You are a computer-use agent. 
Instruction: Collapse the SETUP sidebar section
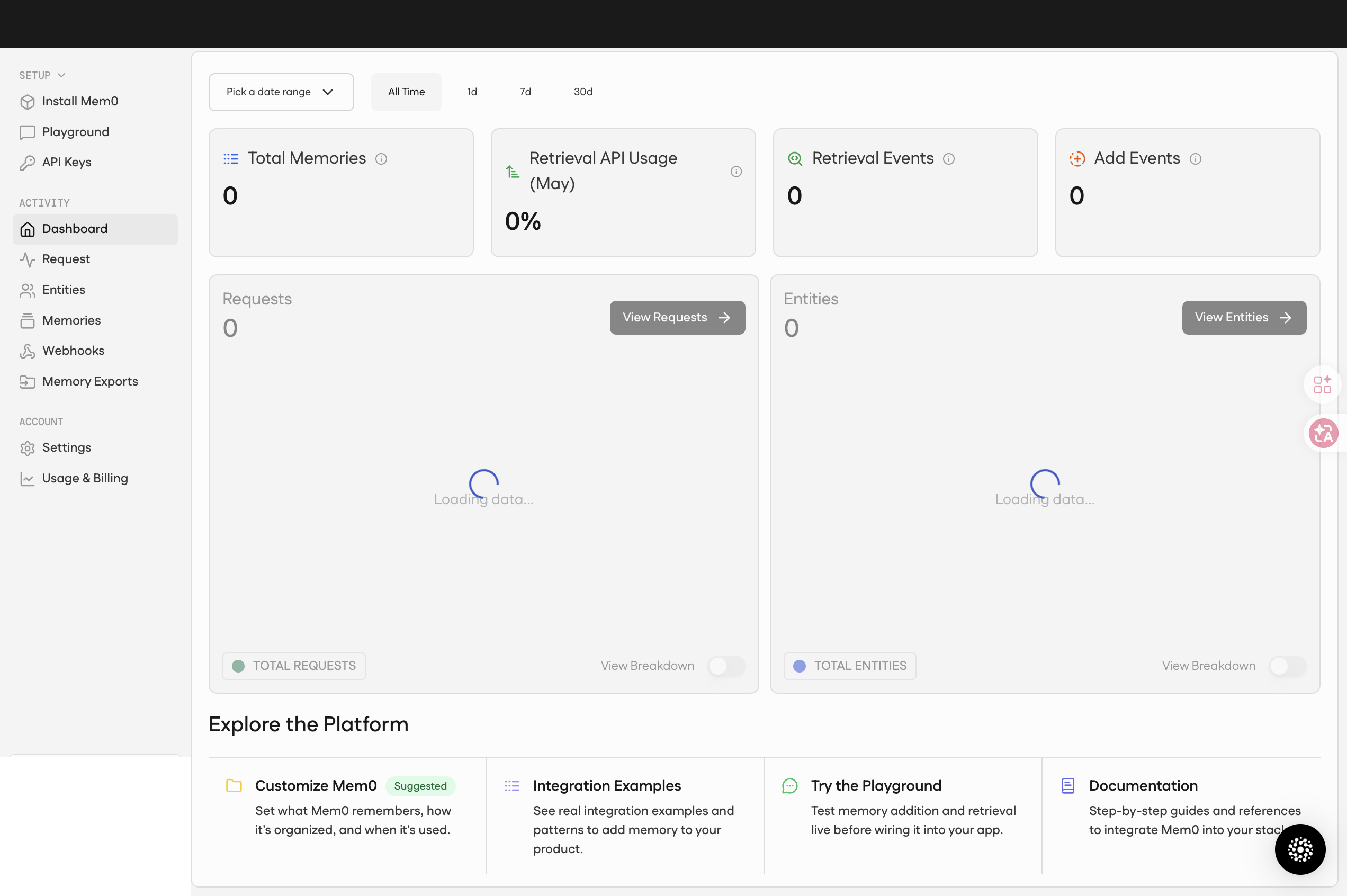point(42,75)
